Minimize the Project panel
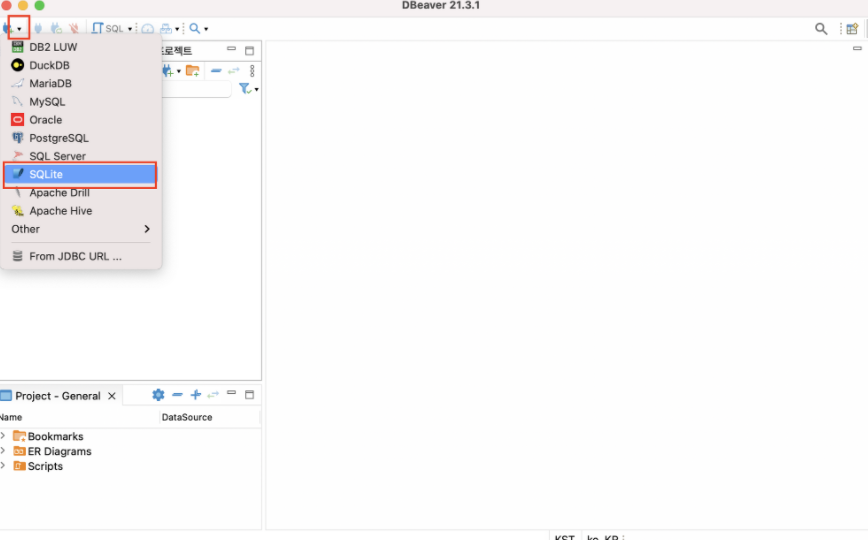Screen dimensions: 868x540 coord(231,393)
